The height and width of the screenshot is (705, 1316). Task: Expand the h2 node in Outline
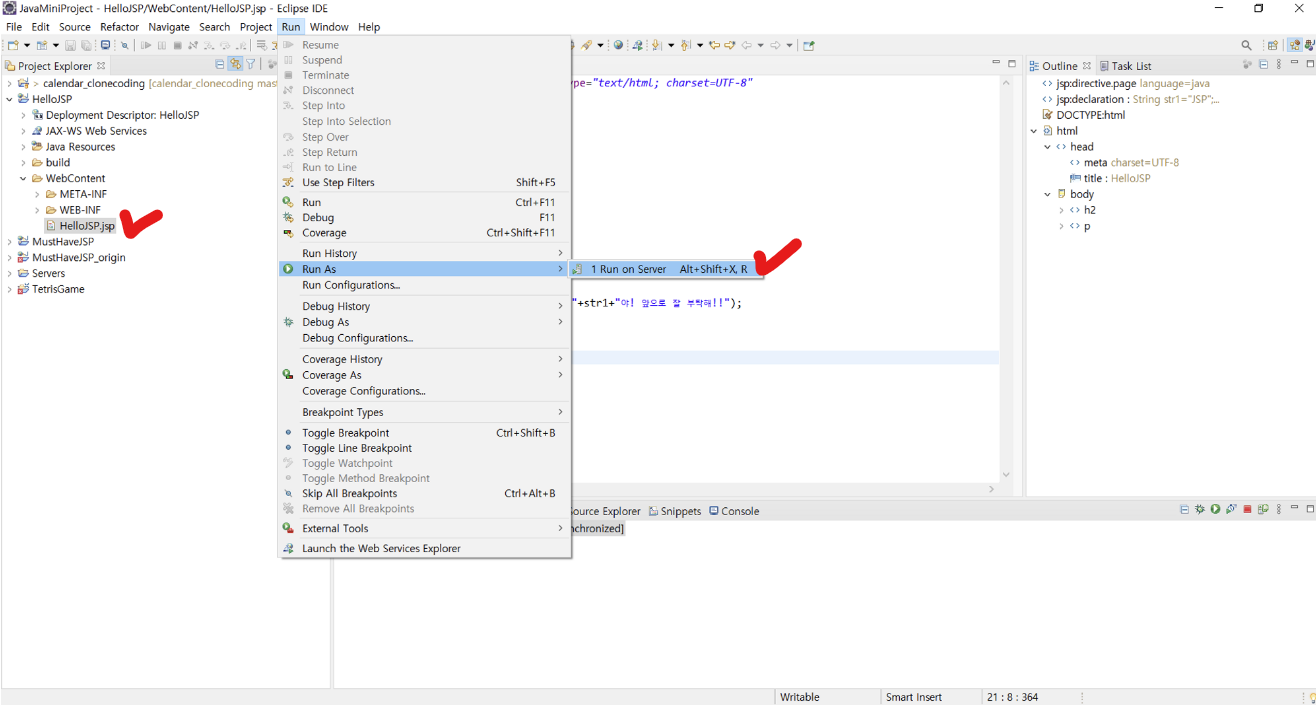point(1062,210)
